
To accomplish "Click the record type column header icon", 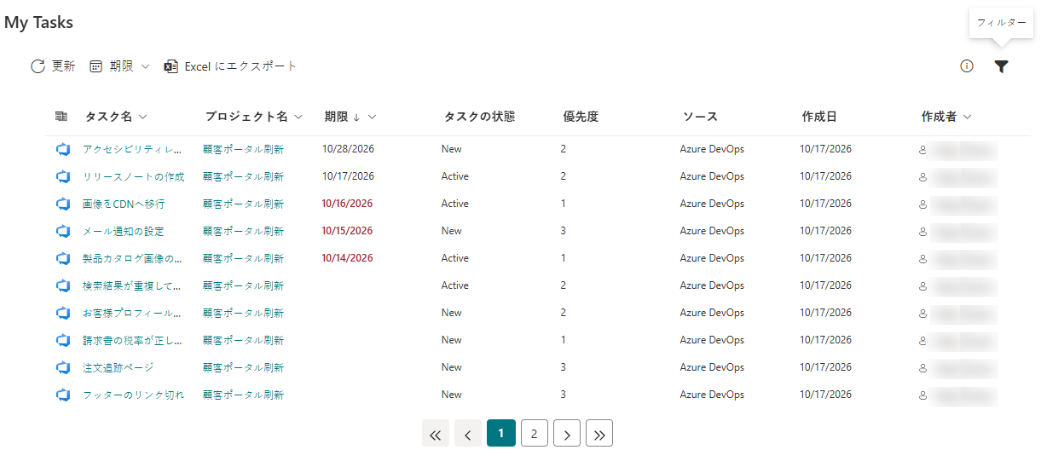I will click(x=61, y=117).
